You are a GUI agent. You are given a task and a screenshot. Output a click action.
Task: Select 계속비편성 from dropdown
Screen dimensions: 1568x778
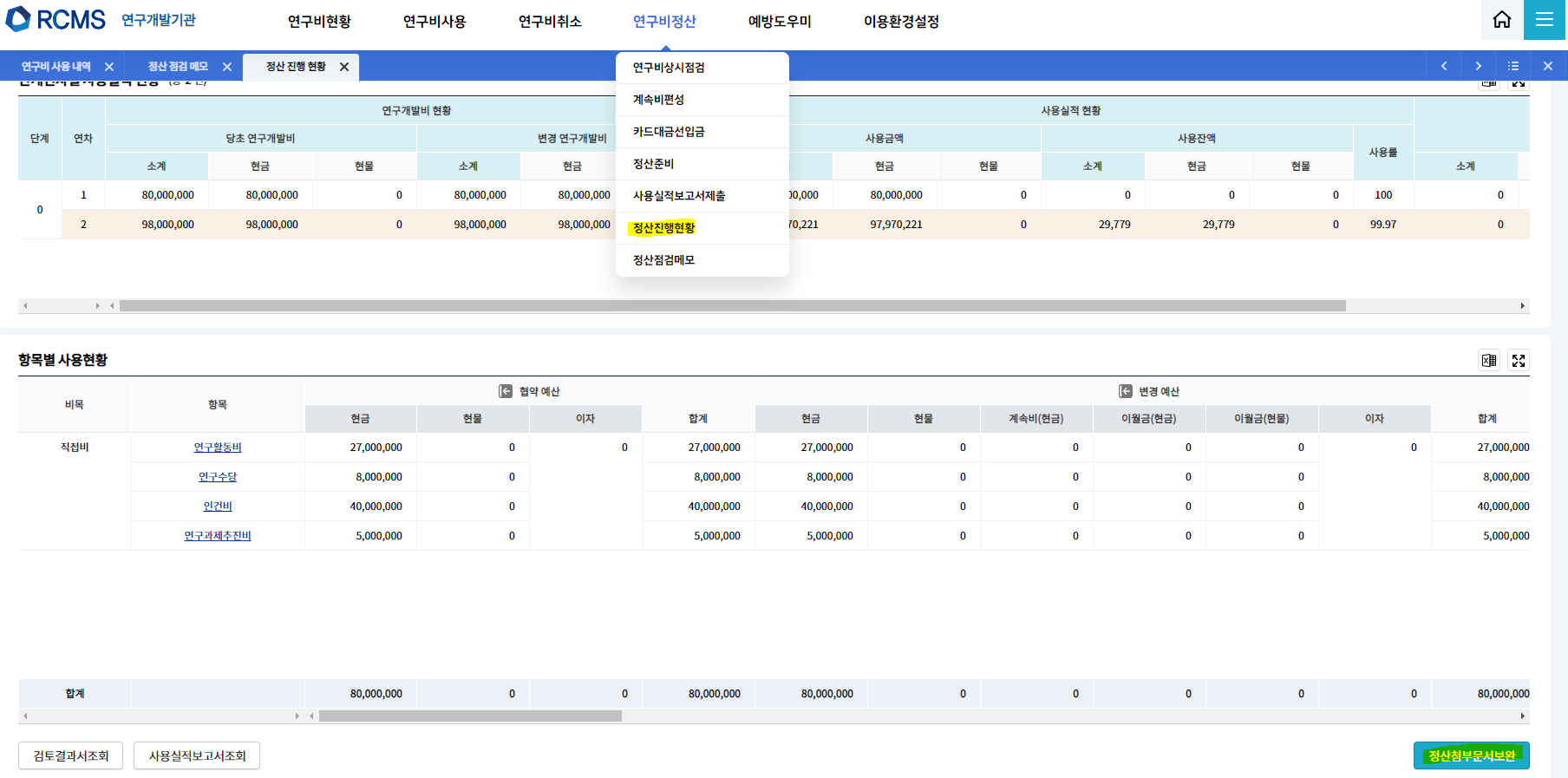click(x=702, y=100)
